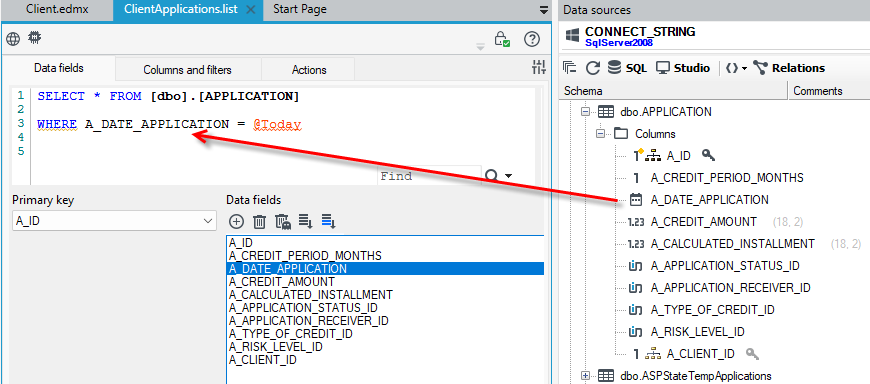Click the black sort-down list icon
This screenshot has height=384, width=870.
pos(306,221)
